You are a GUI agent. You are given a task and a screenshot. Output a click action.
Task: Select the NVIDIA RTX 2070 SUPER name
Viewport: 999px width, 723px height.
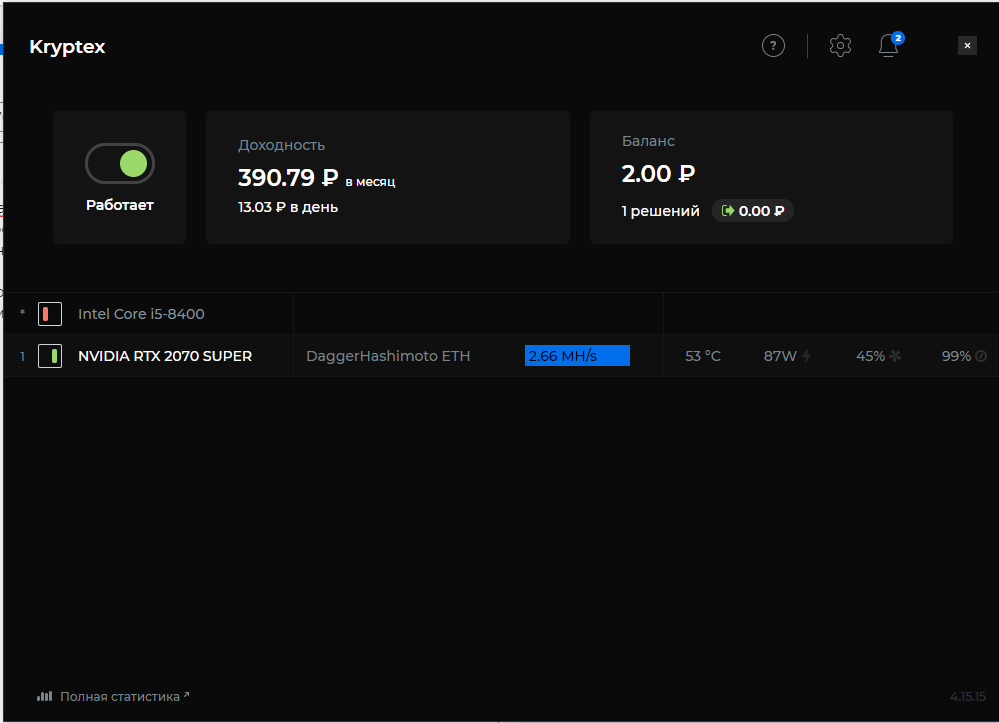[x=165, y=356]
